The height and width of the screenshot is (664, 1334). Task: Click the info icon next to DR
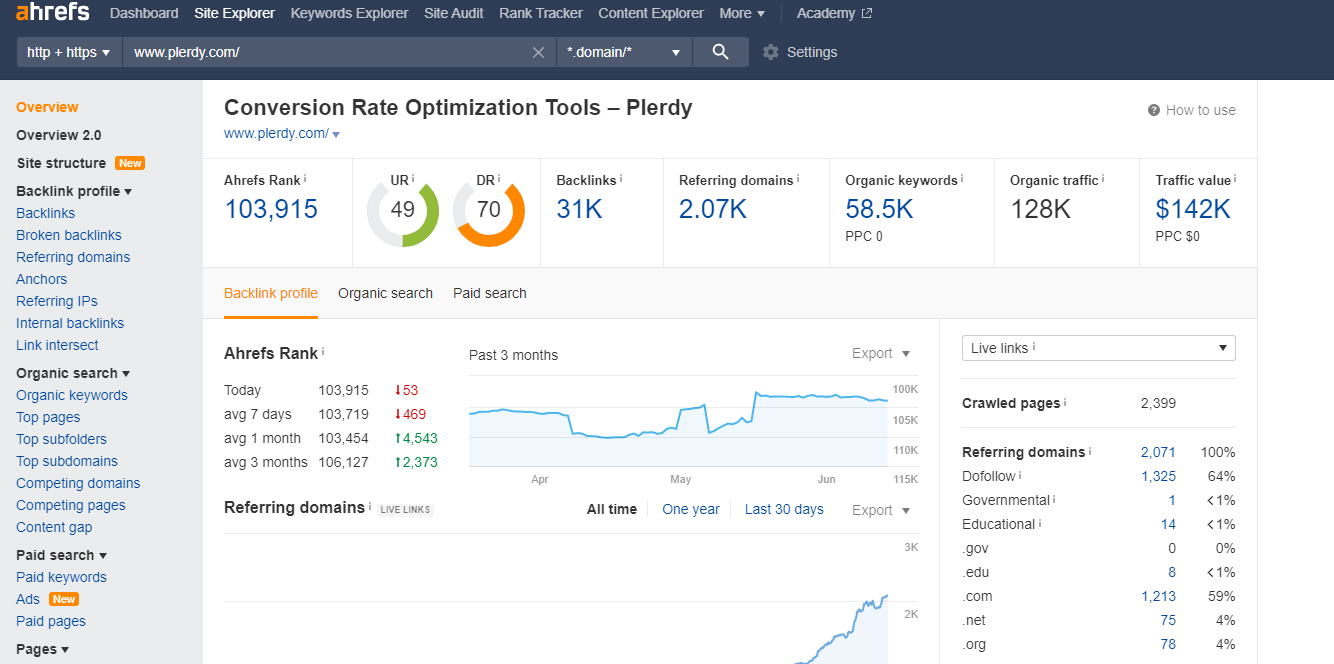tap(499, 179)
